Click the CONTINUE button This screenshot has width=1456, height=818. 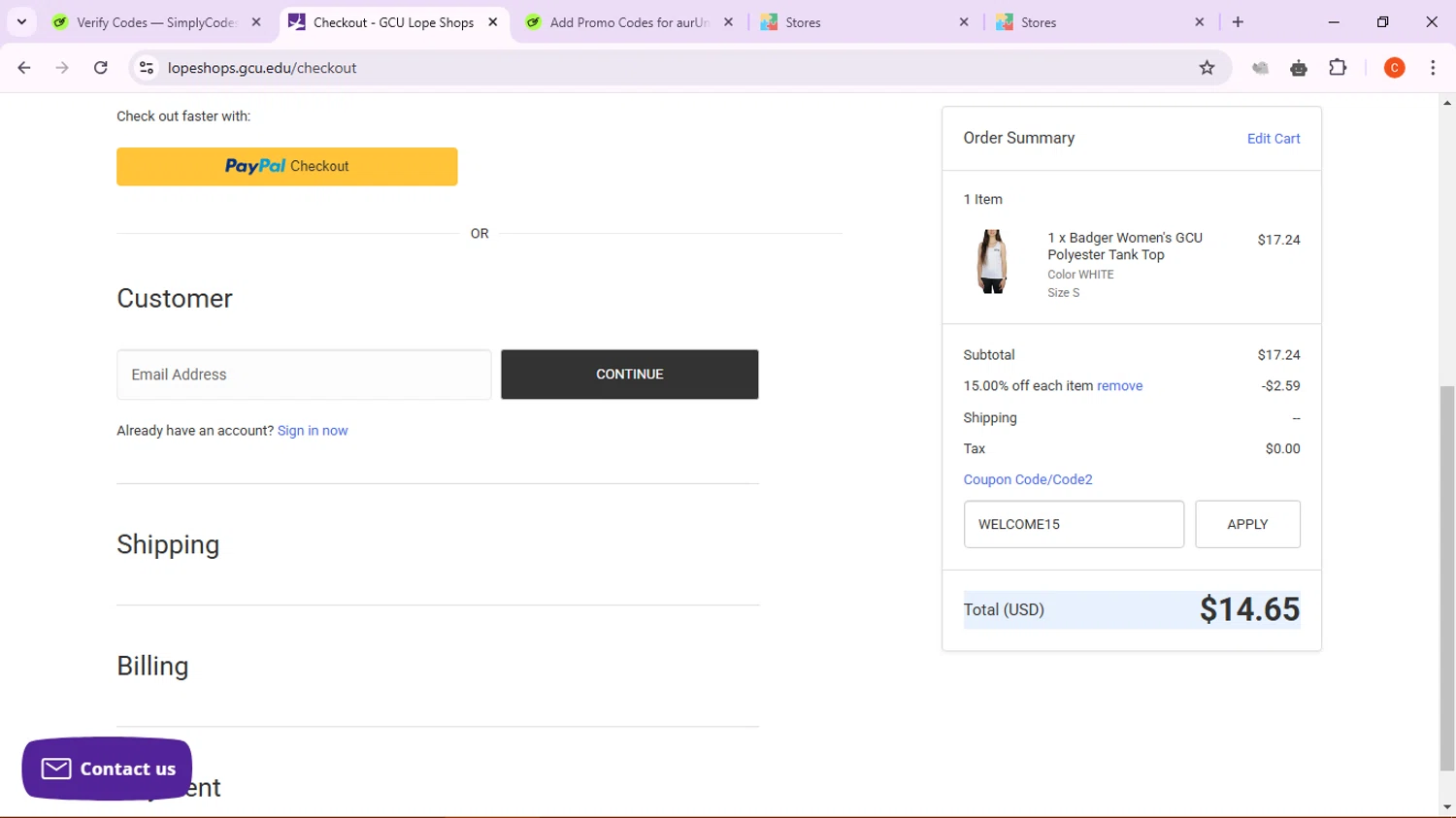point(629,375)
